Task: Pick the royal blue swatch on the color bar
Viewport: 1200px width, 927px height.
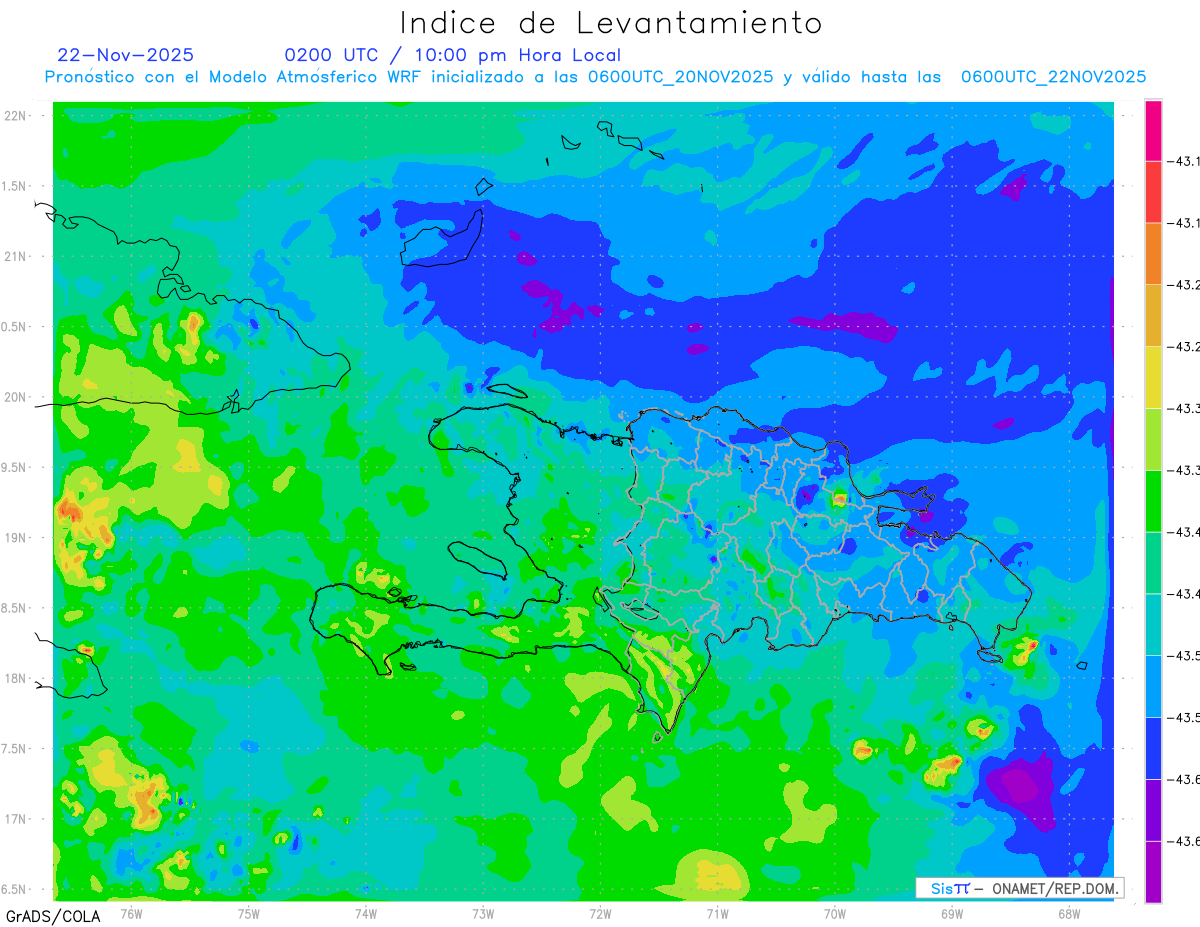Action: [1153, 749]
